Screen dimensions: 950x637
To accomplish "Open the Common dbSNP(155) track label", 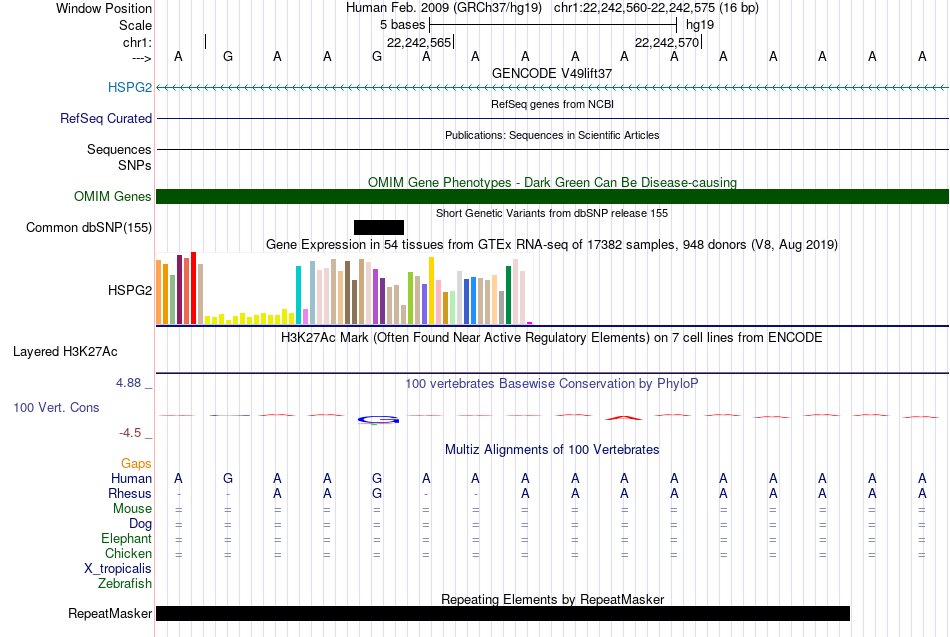I will [89, 227].
